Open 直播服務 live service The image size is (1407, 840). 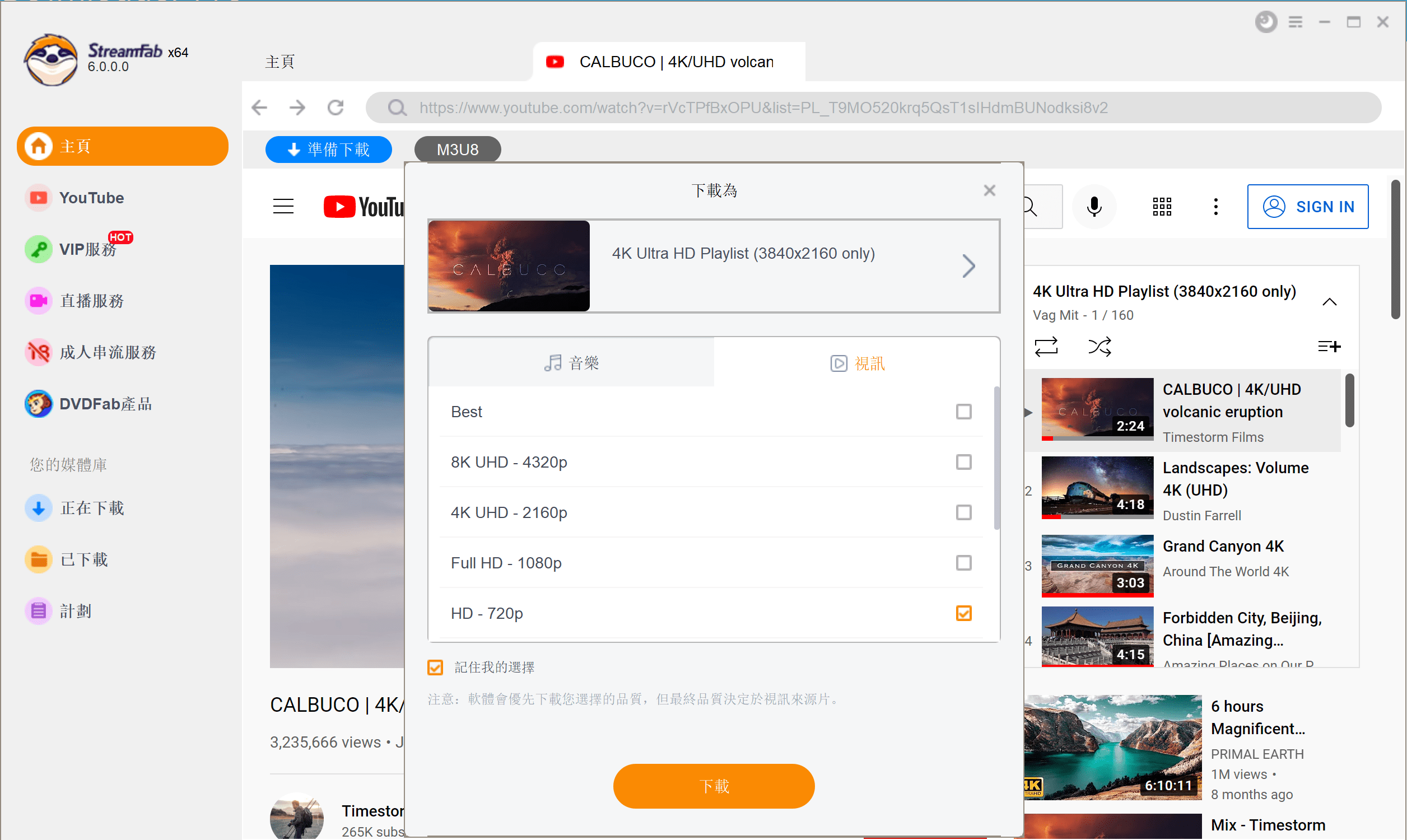coord(74,301)
